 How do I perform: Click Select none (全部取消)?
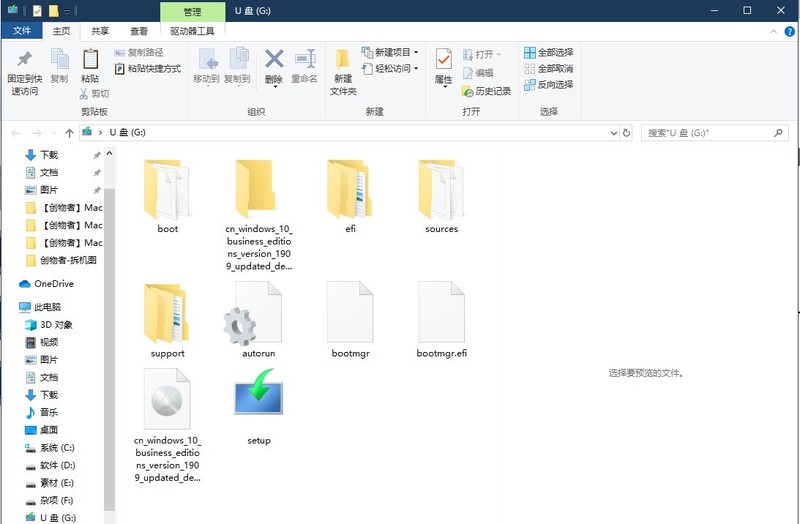[x=548, y=68]
